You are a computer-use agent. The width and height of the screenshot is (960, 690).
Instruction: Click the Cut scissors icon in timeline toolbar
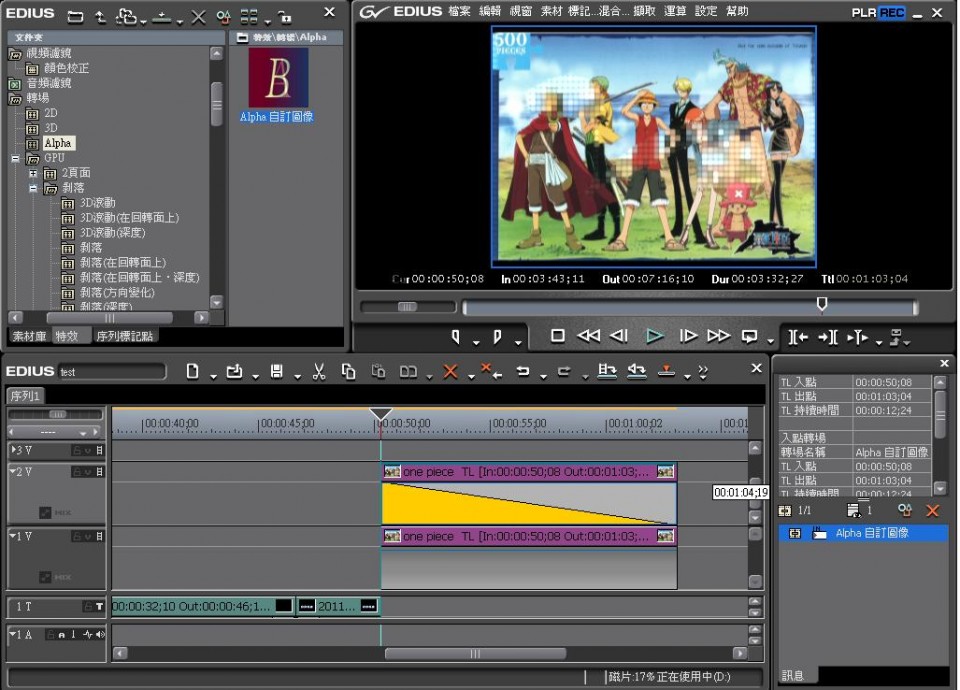(x=319, y=371)
